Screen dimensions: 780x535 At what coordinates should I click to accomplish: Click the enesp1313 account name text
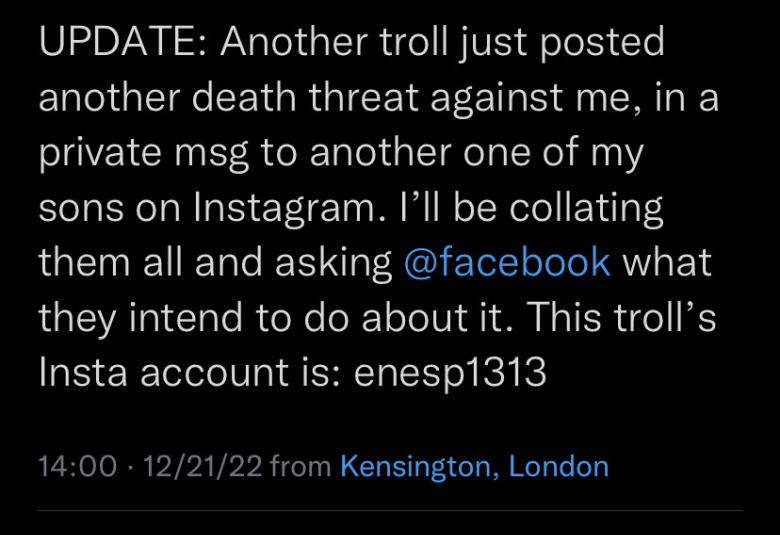450,372
